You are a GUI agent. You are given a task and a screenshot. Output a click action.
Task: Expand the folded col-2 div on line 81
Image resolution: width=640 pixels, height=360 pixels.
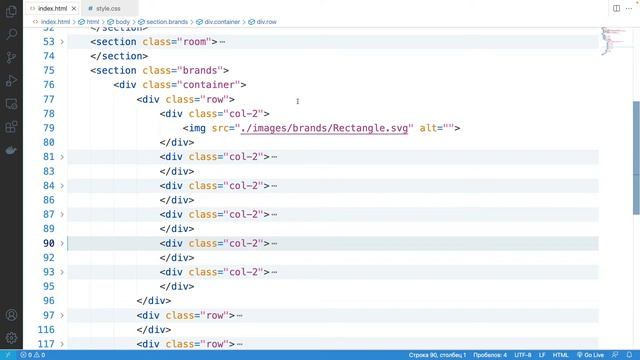click(x=62, y=157)
